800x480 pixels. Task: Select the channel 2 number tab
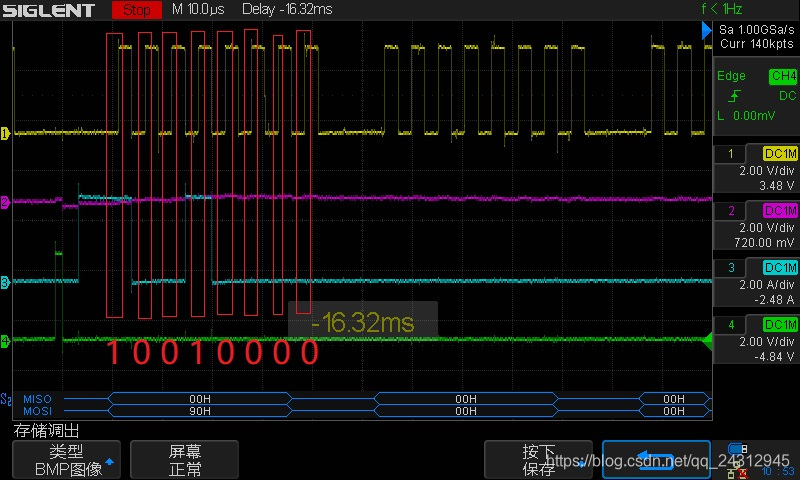pyautogui.click(x=731, y=211)
